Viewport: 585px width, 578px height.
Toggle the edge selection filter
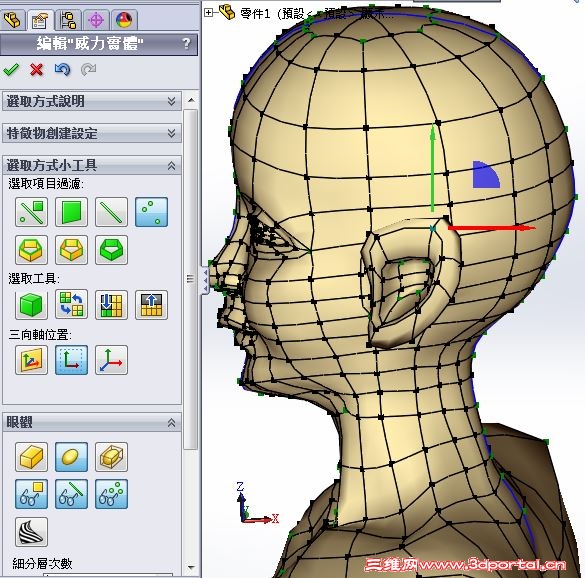click(x=111, y=212)
